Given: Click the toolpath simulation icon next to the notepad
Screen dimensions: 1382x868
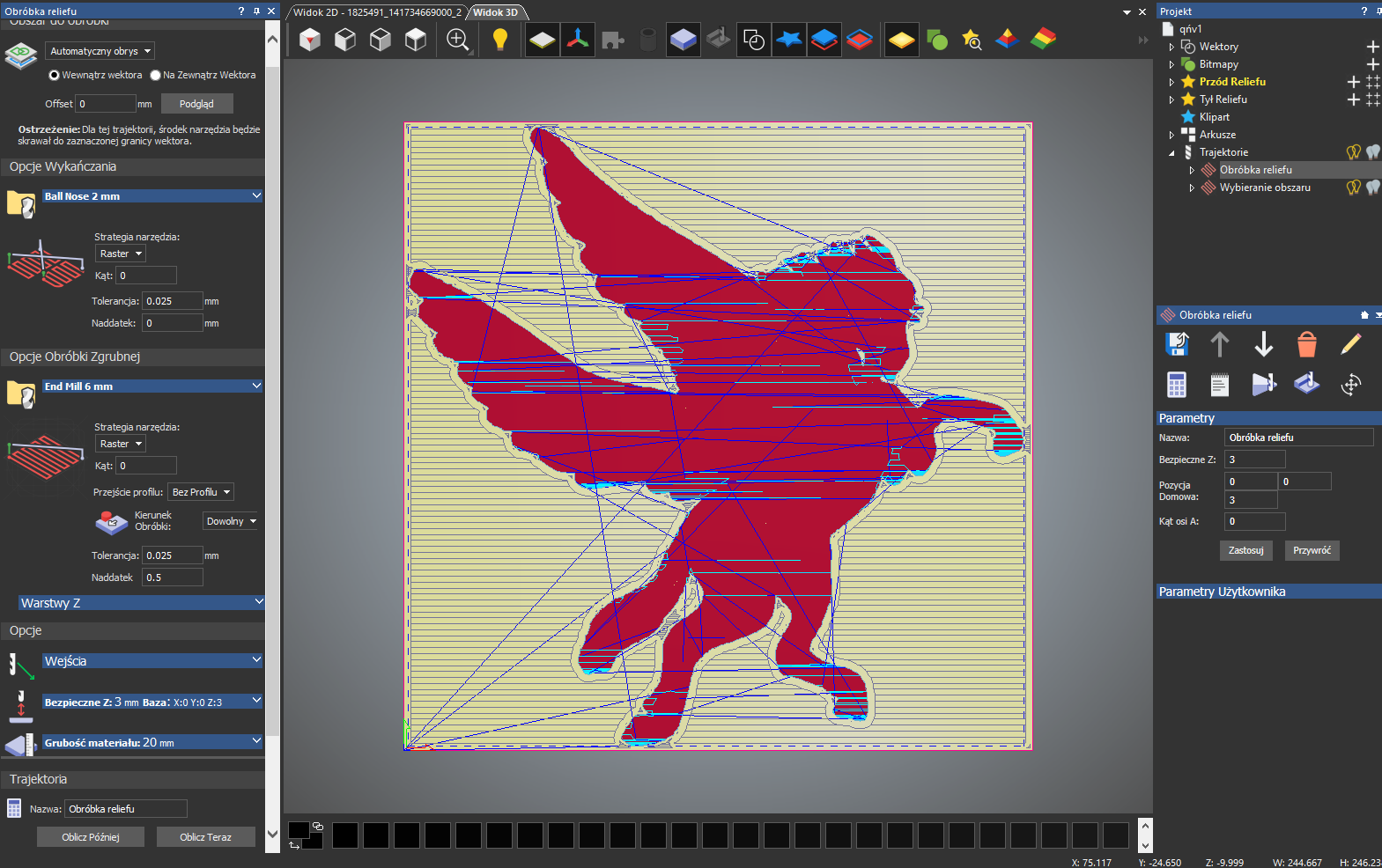Looking at the screenshot, I should (1264, 385).
